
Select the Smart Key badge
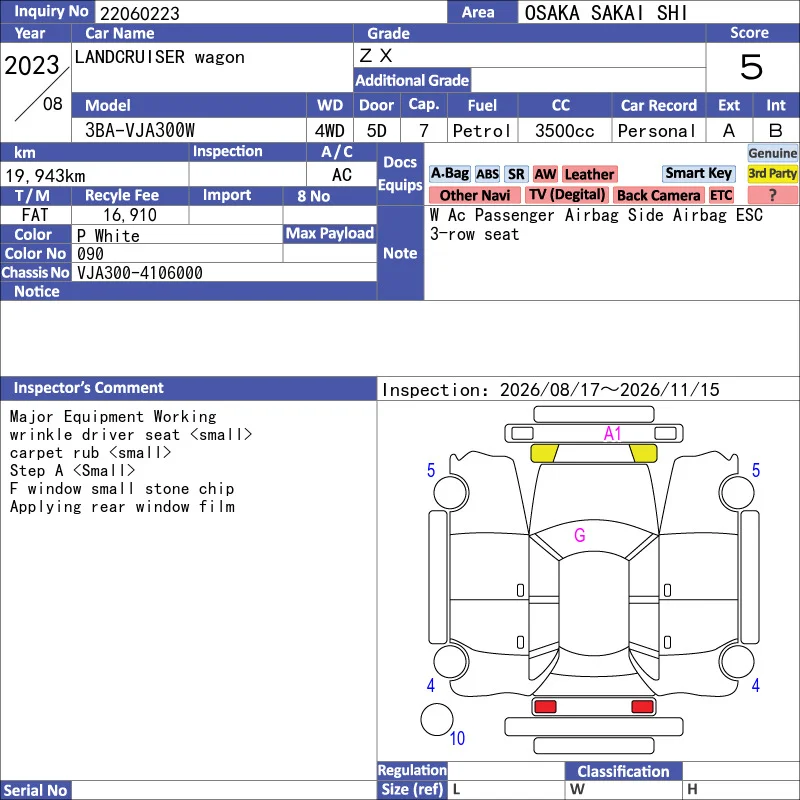(698, 173)
